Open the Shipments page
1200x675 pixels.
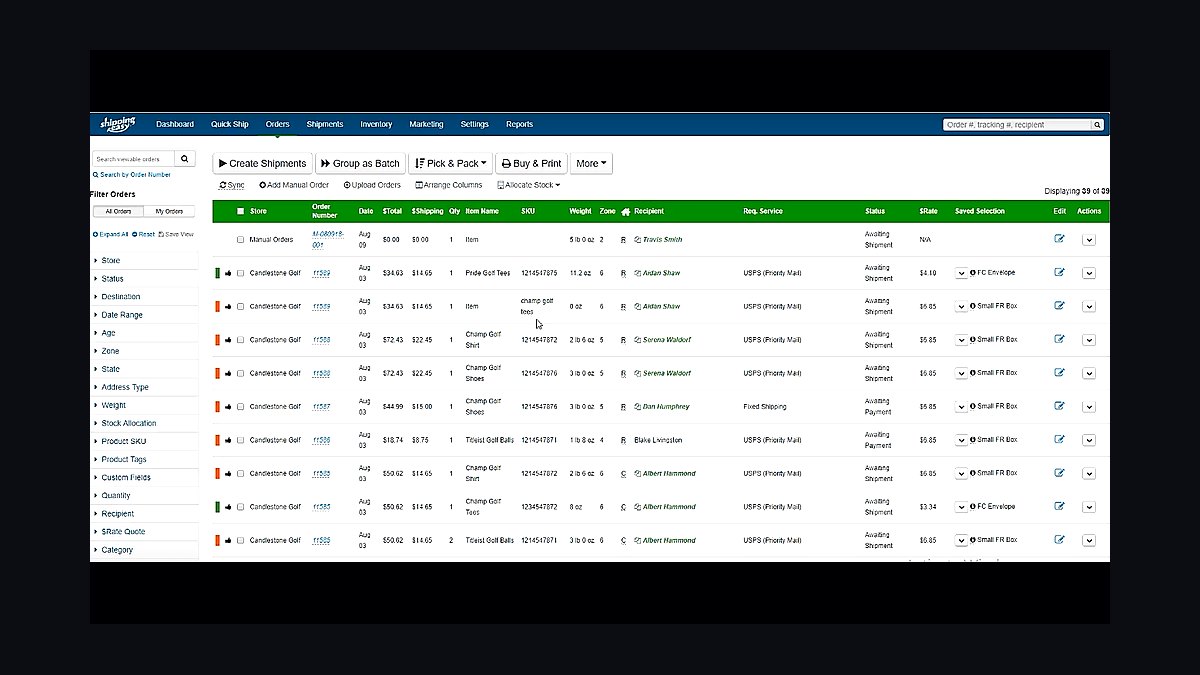pos(325,124)
